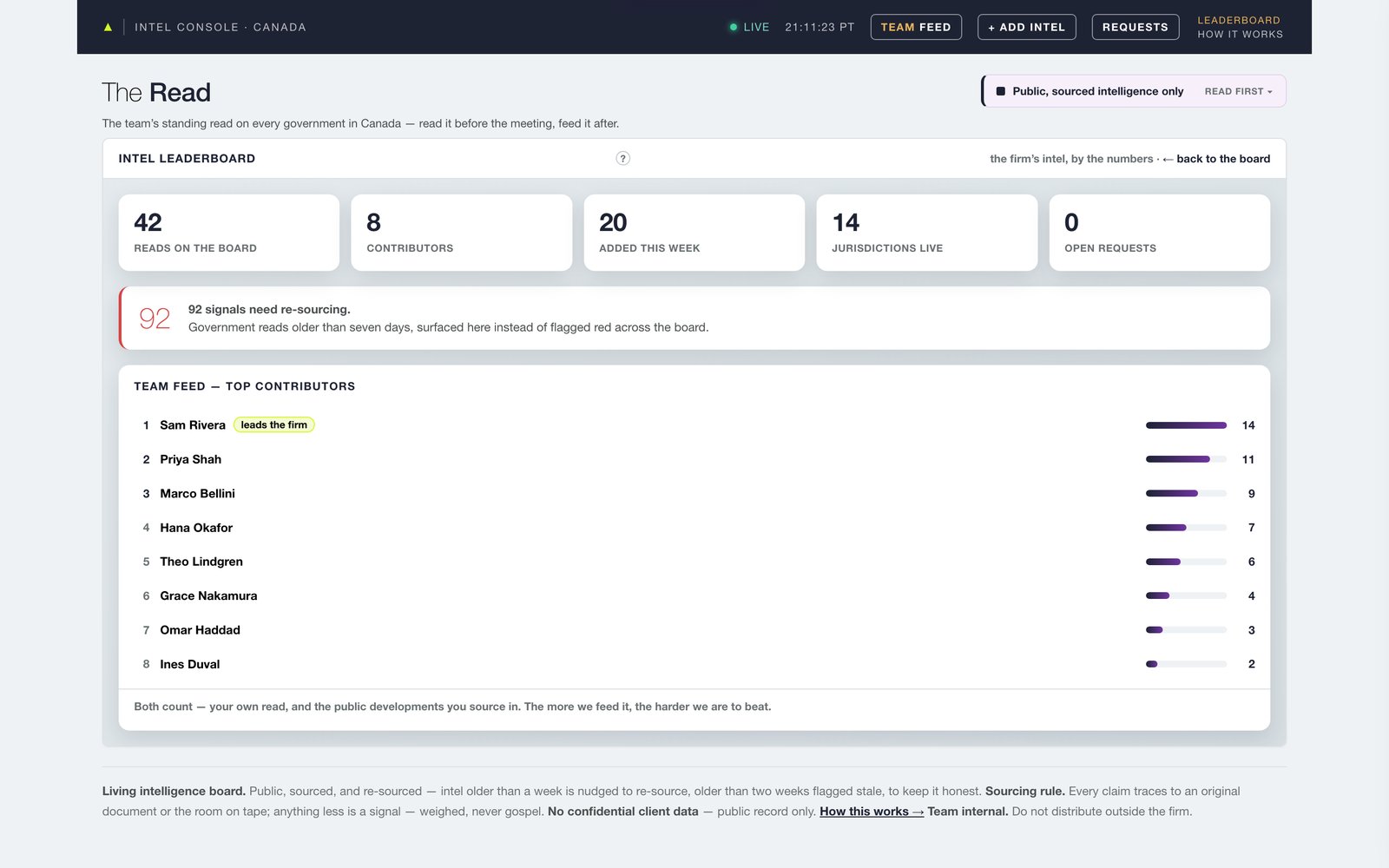Click Marco Bellini's count of 9
Screen dimensions: 1389x868
(1251, 493)
